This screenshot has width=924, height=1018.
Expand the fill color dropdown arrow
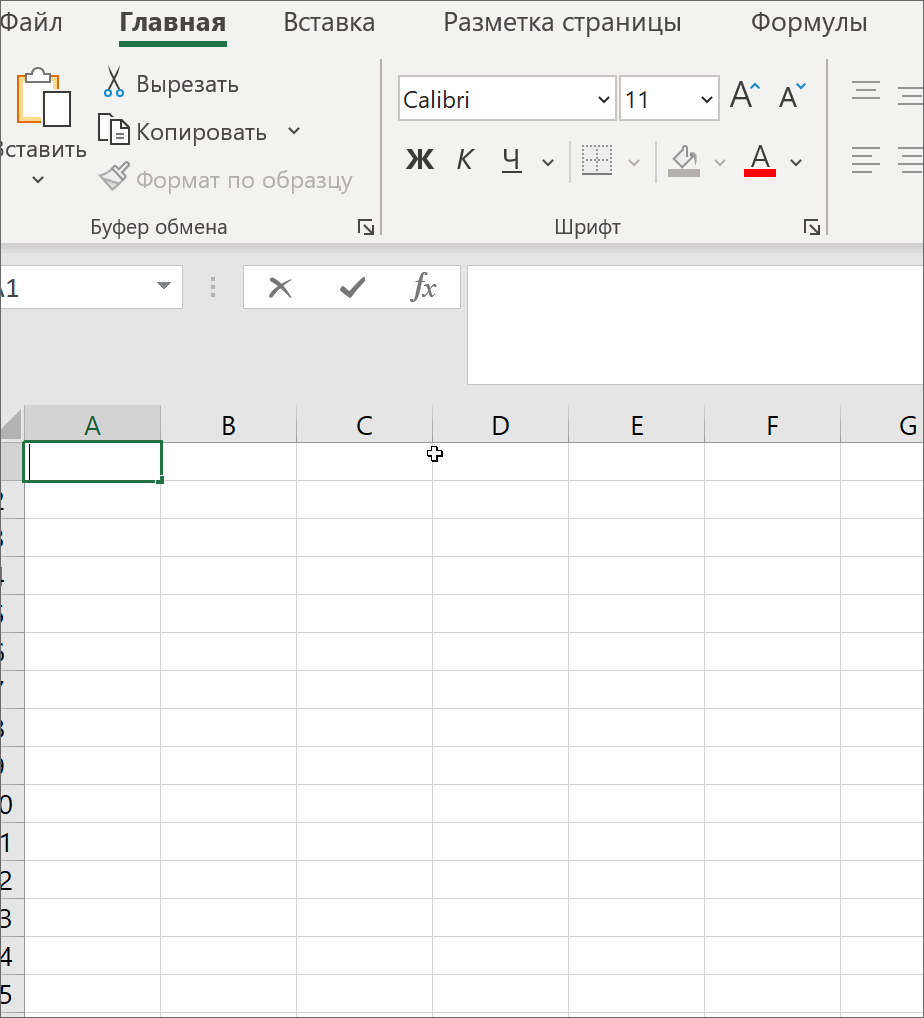(x=719, y=162)
